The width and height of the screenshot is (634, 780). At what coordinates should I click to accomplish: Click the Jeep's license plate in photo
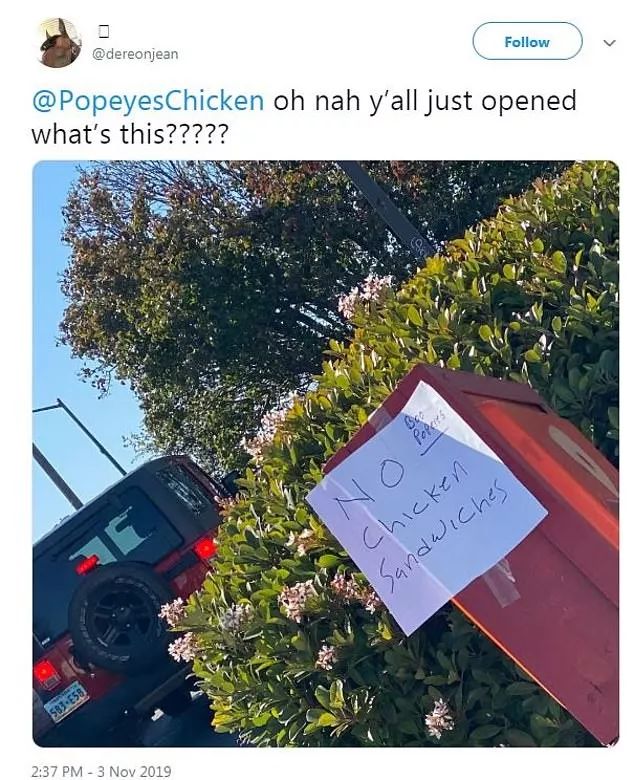pyautogui.click(x=66, y=701)
